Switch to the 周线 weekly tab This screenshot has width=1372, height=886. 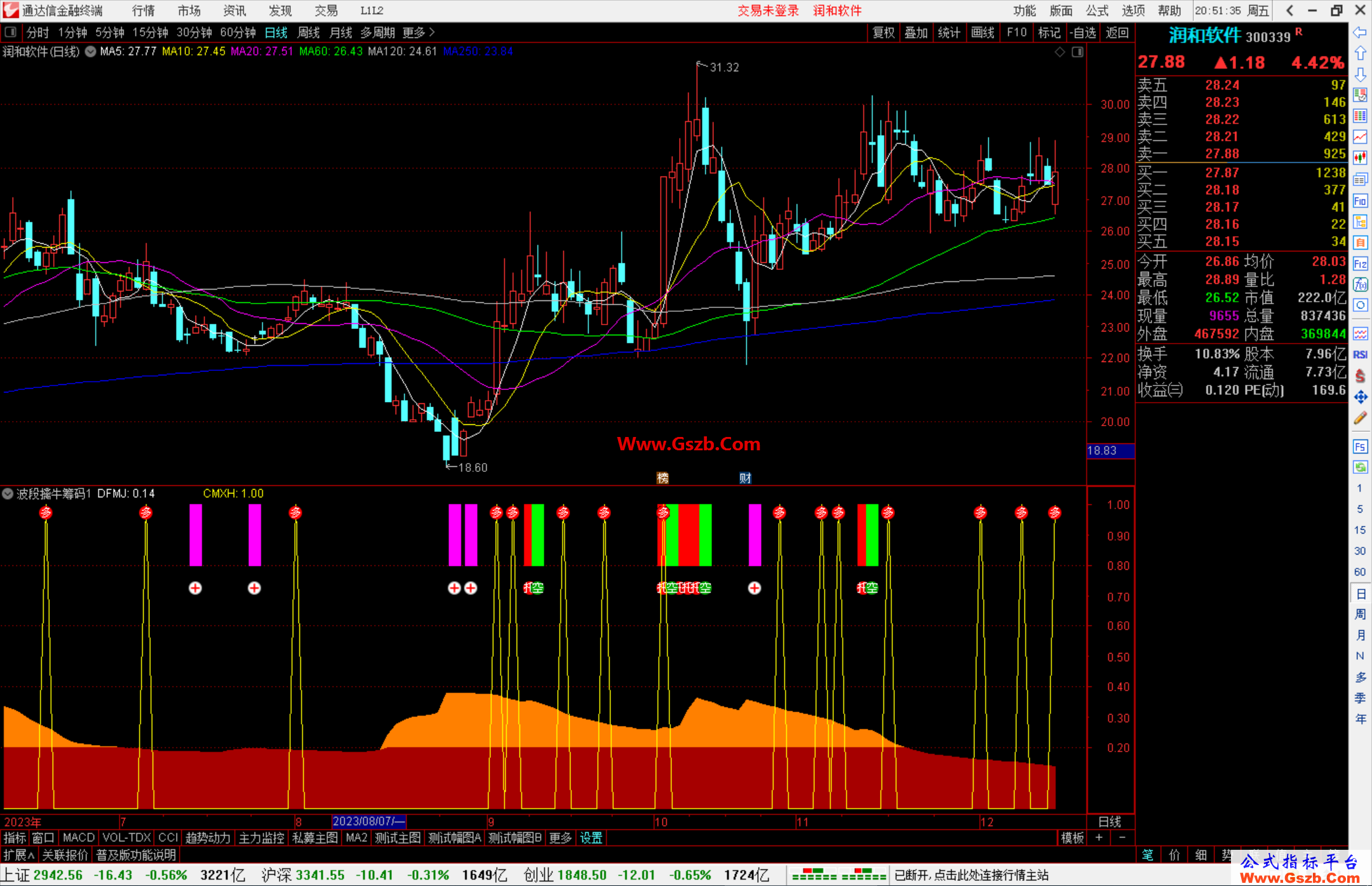[309, 32]
